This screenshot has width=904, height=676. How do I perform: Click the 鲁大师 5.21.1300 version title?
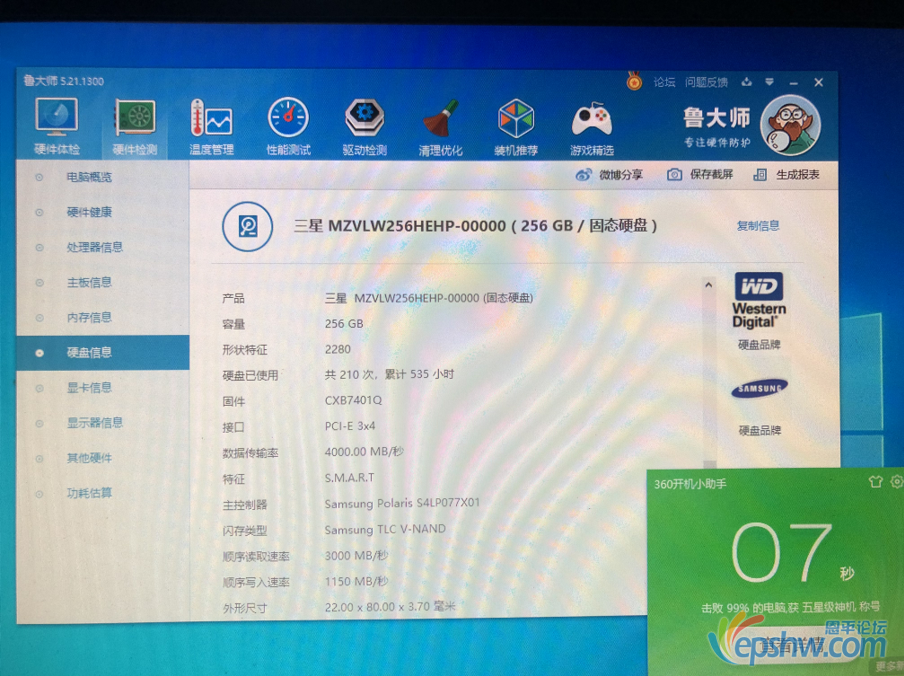(x=63, y=81)
